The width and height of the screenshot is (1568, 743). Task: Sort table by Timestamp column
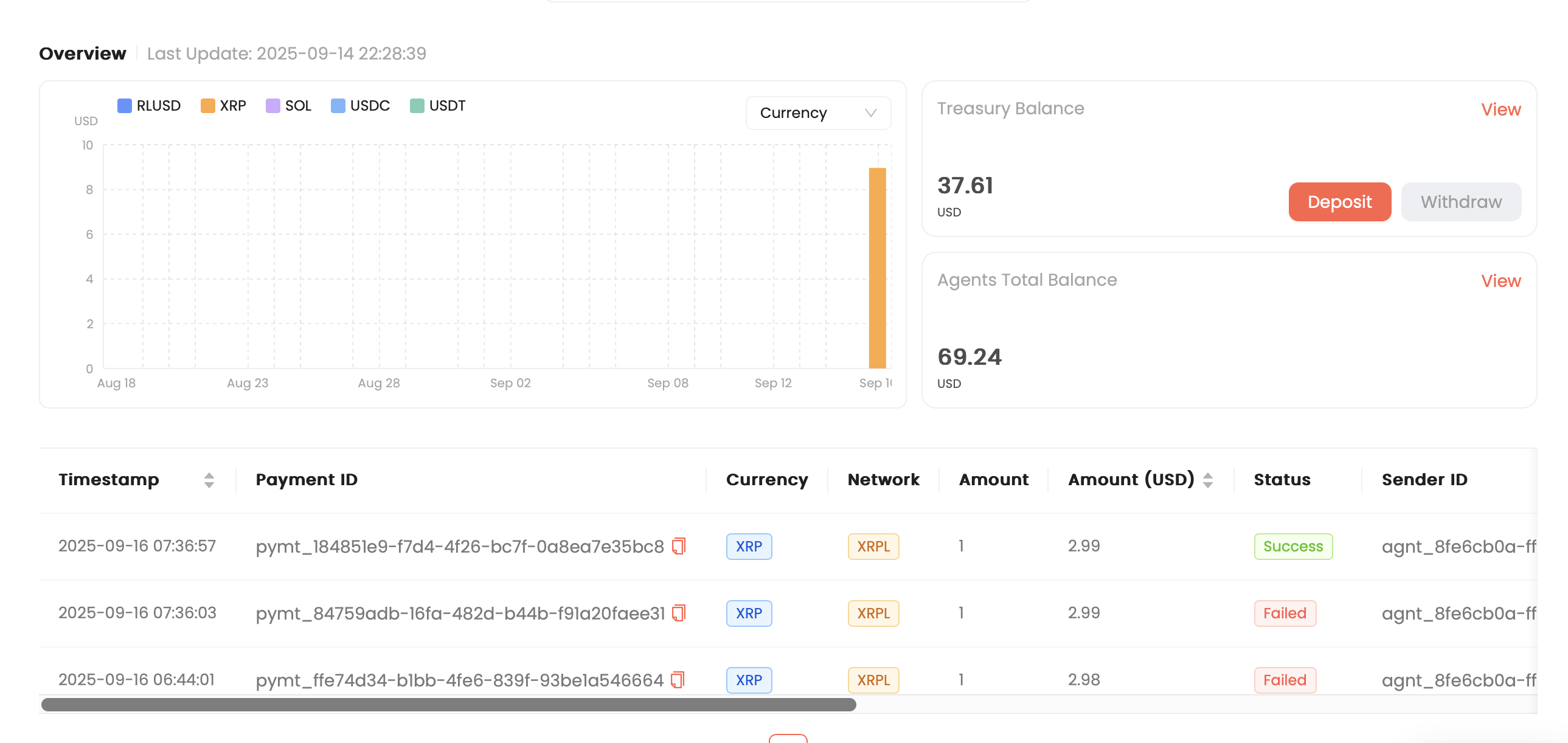pos(209,480)
